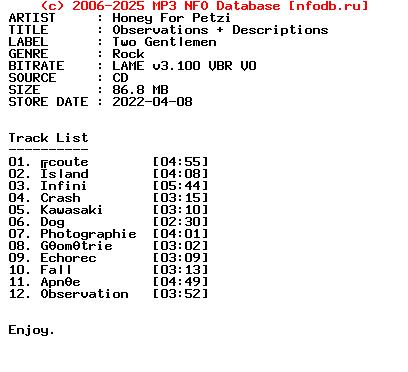
Task: Select duration [03:13]
Action: pyautogui.click(x=180, y=270)
